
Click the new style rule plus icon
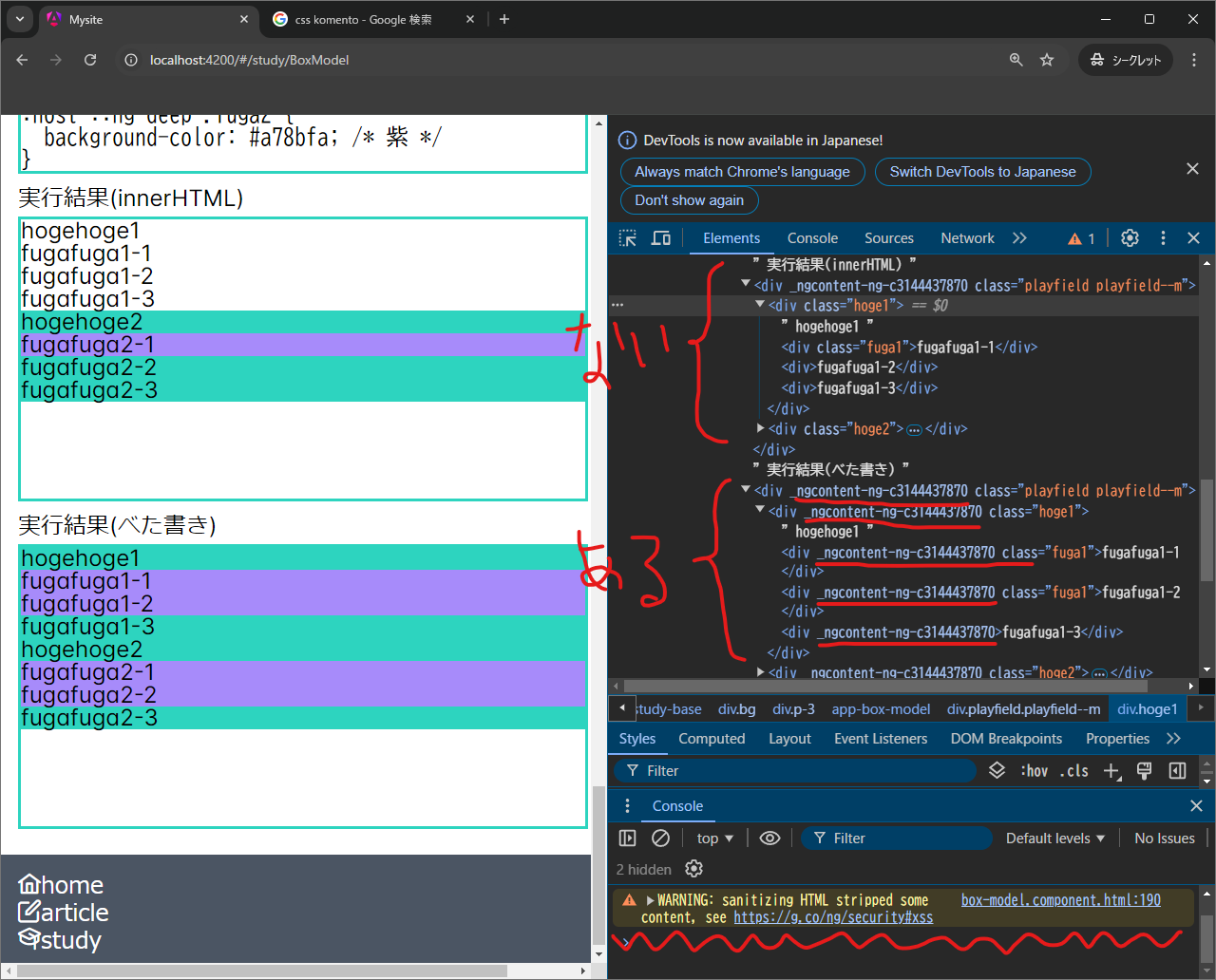(1111, 771)
